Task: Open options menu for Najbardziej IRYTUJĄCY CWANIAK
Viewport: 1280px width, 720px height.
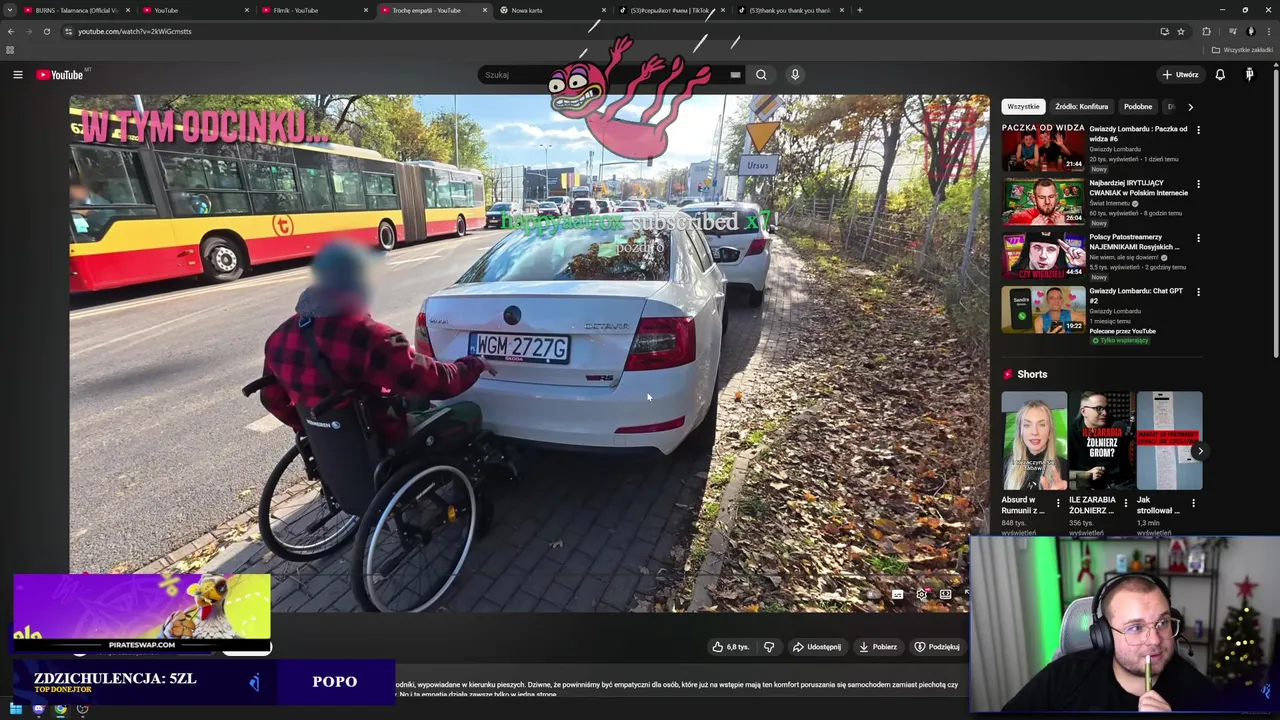Action: click(x=1198, y=184)
